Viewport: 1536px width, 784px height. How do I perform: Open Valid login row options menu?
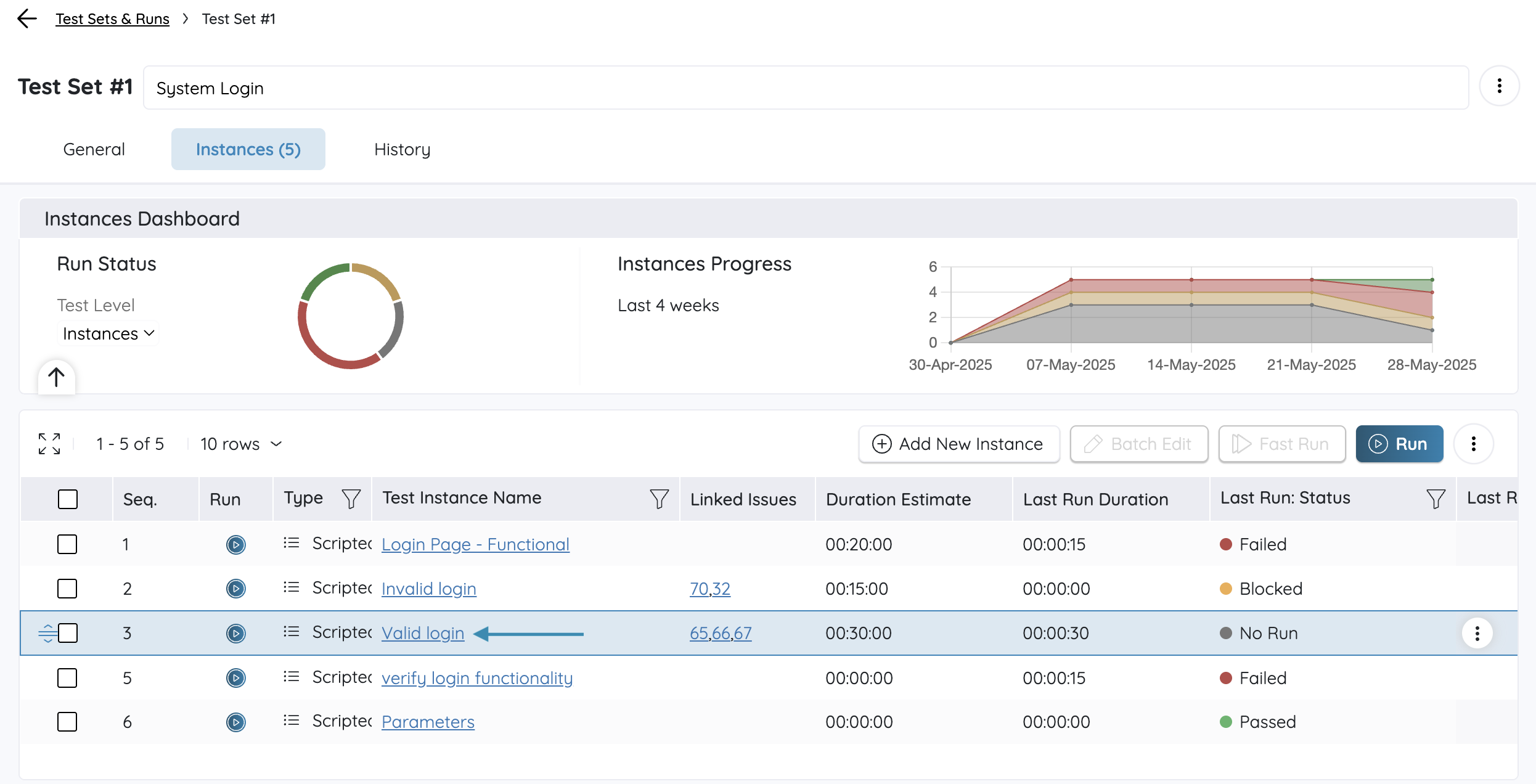1477,634
